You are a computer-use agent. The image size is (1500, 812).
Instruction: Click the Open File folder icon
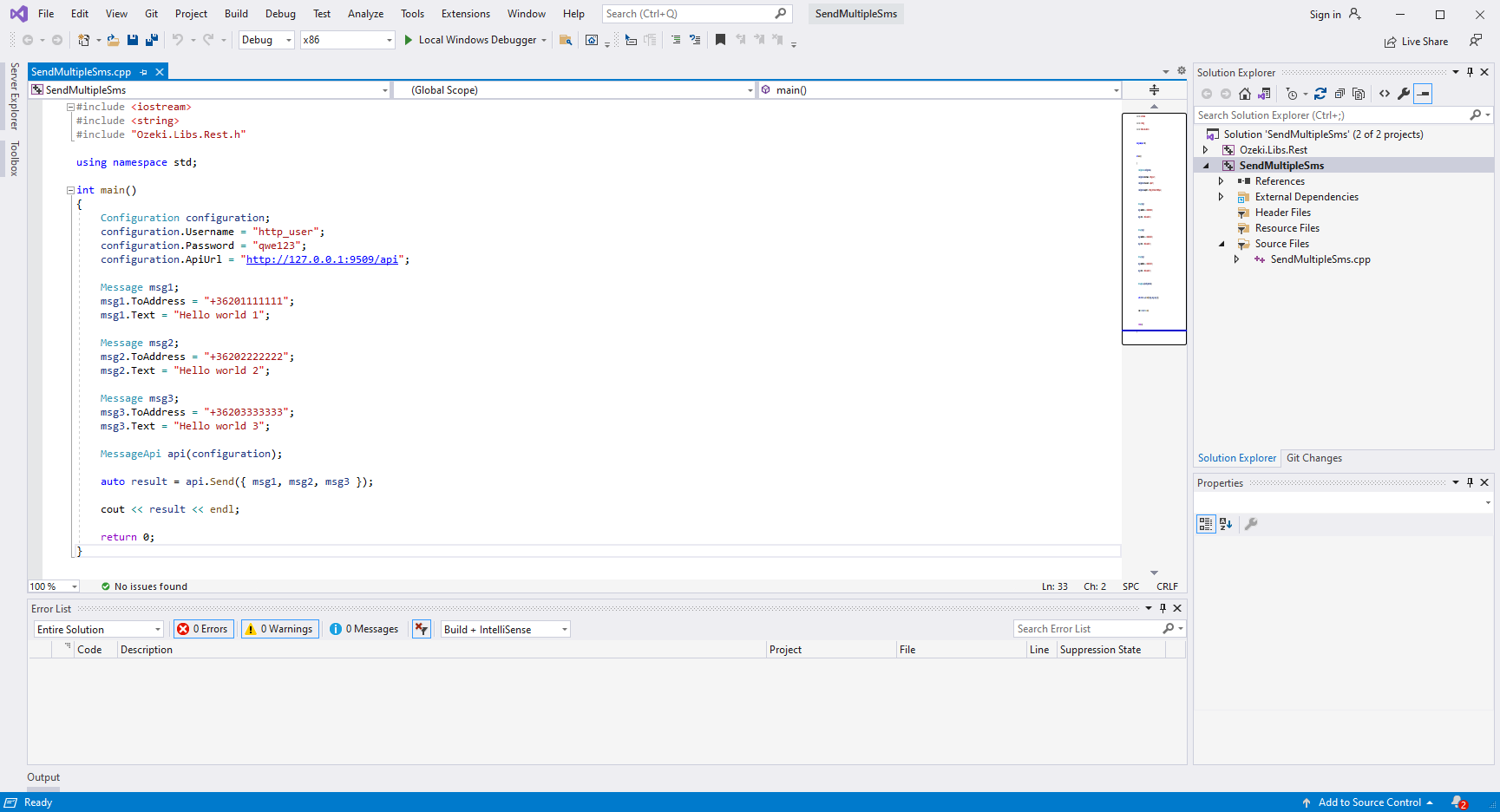click(113, 40)
